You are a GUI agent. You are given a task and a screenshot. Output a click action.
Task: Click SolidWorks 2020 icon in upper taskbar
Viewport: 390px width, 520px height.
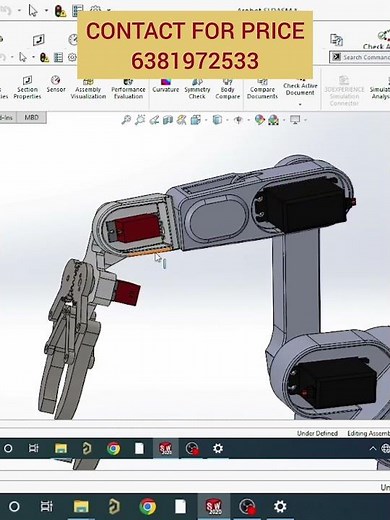click(x=166, y=449)
